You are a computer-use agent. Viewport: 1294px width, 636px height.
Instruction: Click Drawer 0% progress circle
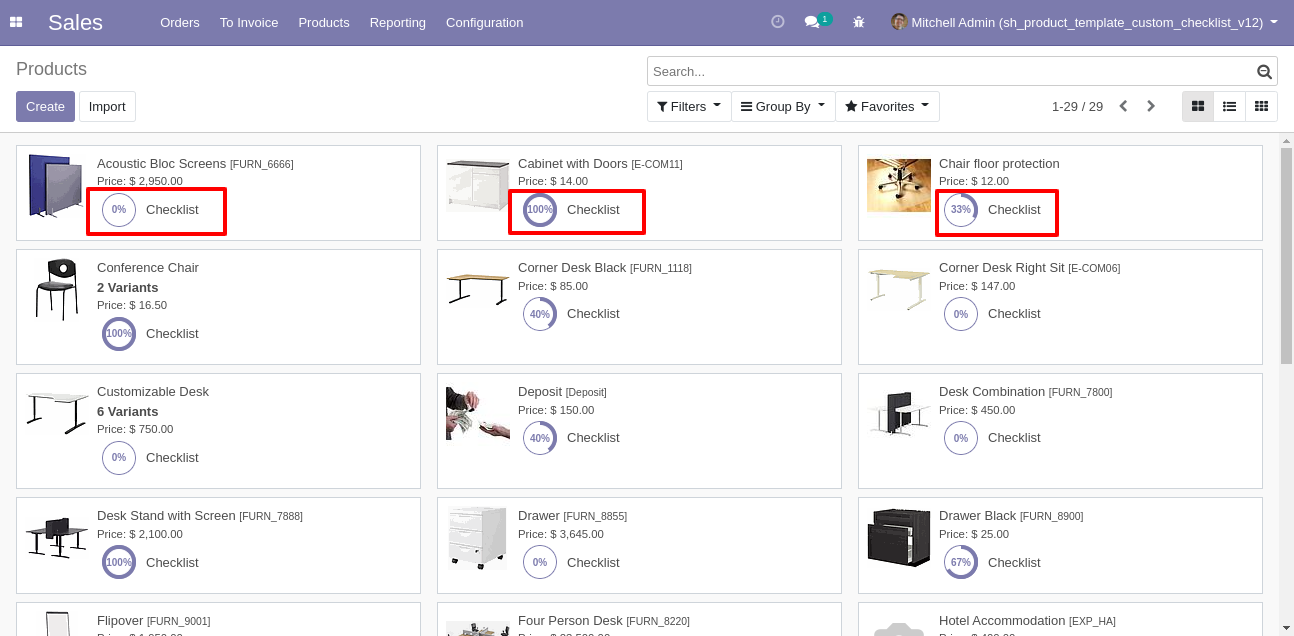coord(540,562)
